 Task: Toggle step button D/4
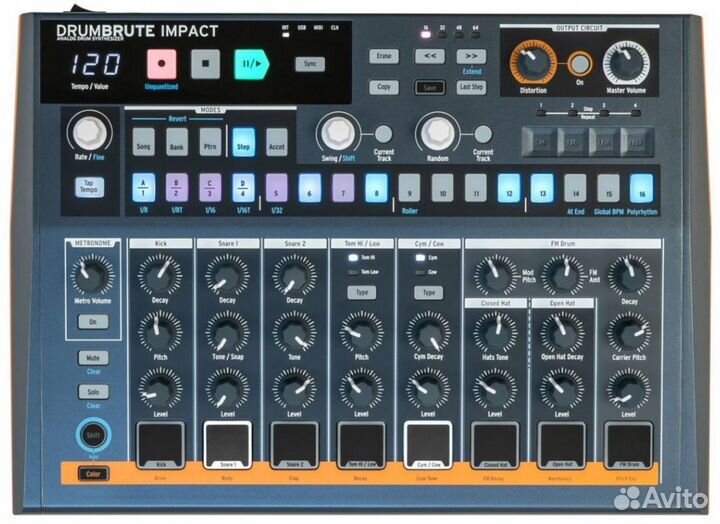(243, 187)
